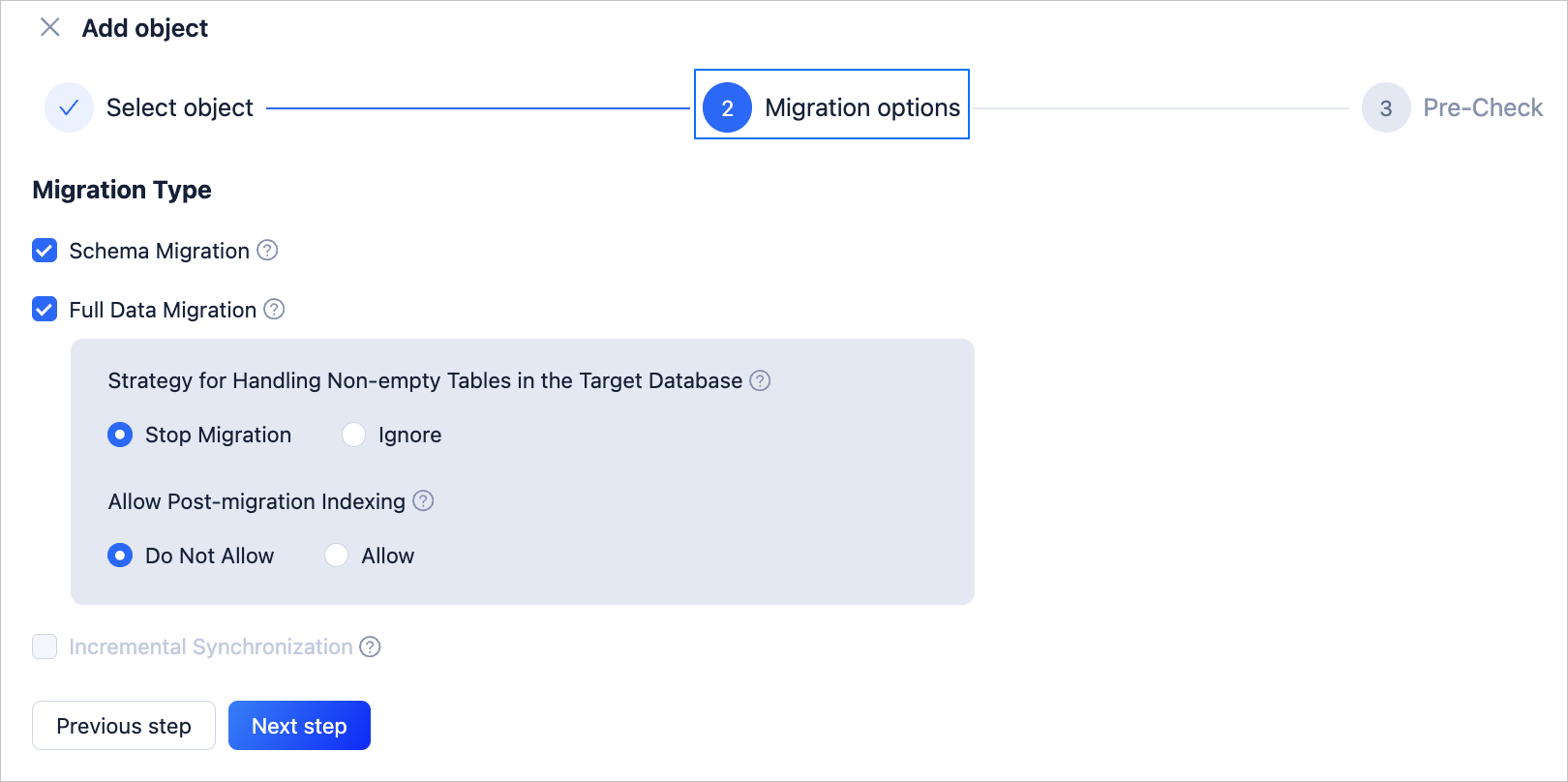
Task: Open the Pre-Check step label
Action: (1483, 107)
